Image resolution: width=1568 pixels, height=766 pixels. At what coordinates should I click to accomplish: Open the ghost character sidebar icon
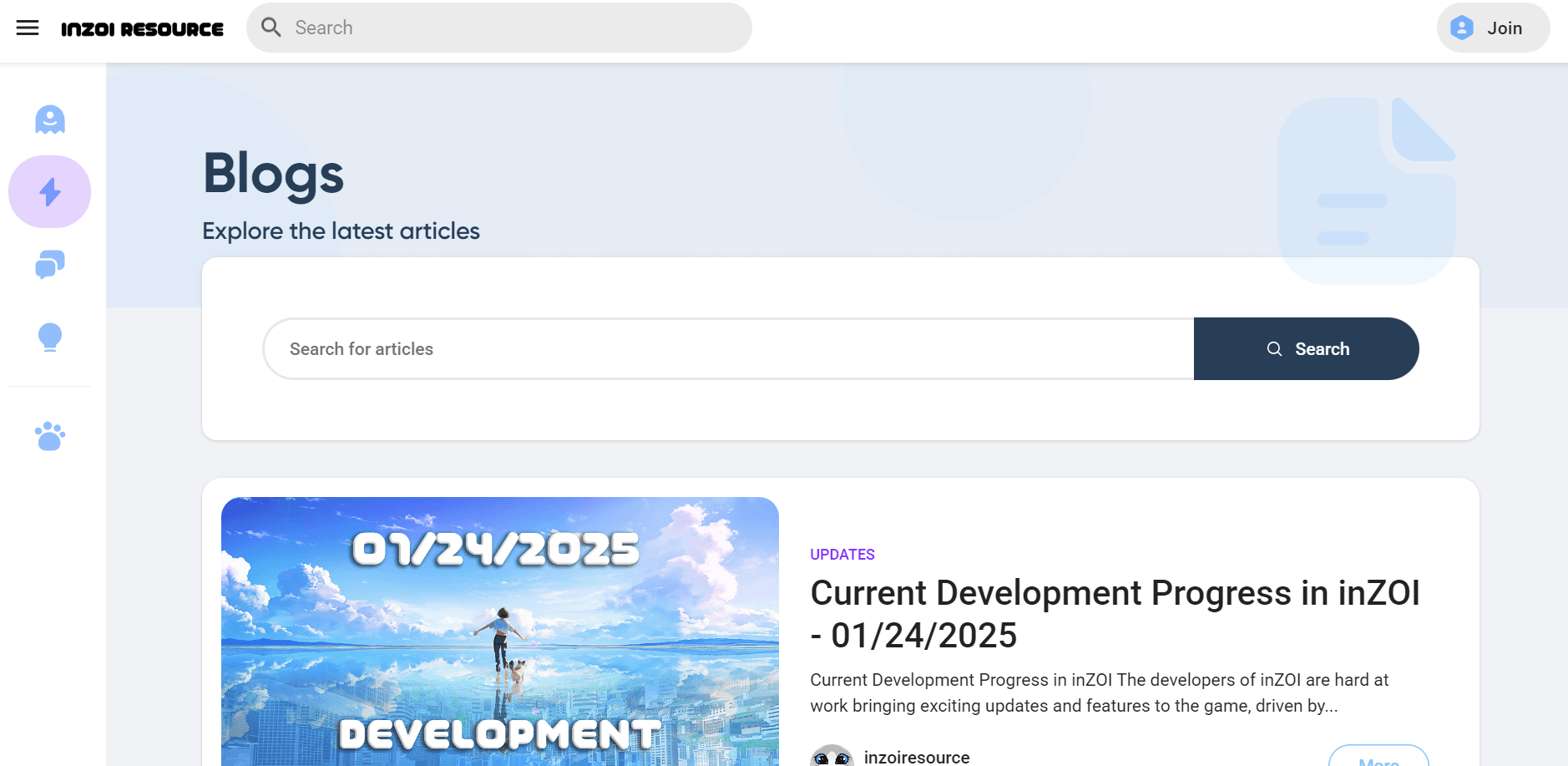[50, 119]
